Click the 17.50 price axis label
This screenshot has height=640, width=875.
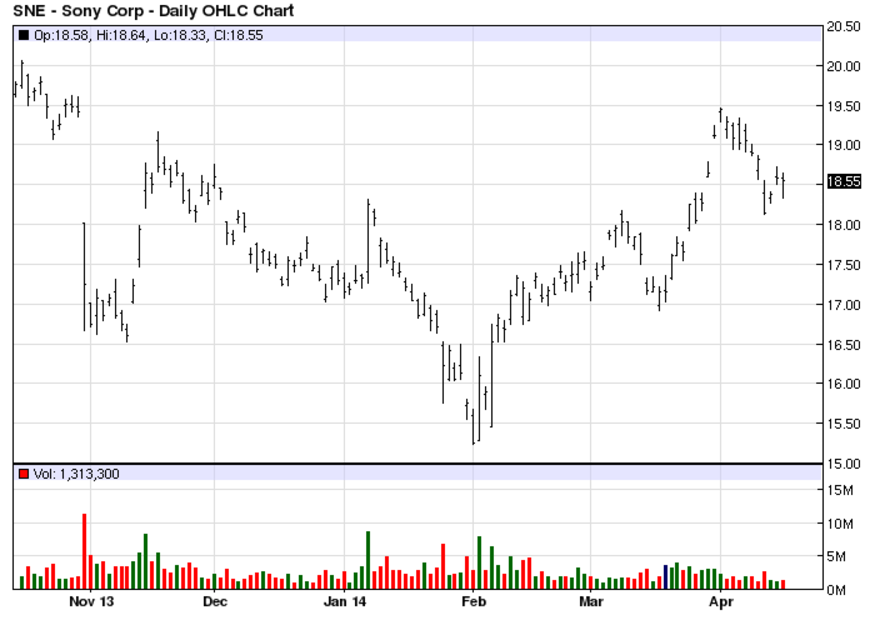click(843, 265)
